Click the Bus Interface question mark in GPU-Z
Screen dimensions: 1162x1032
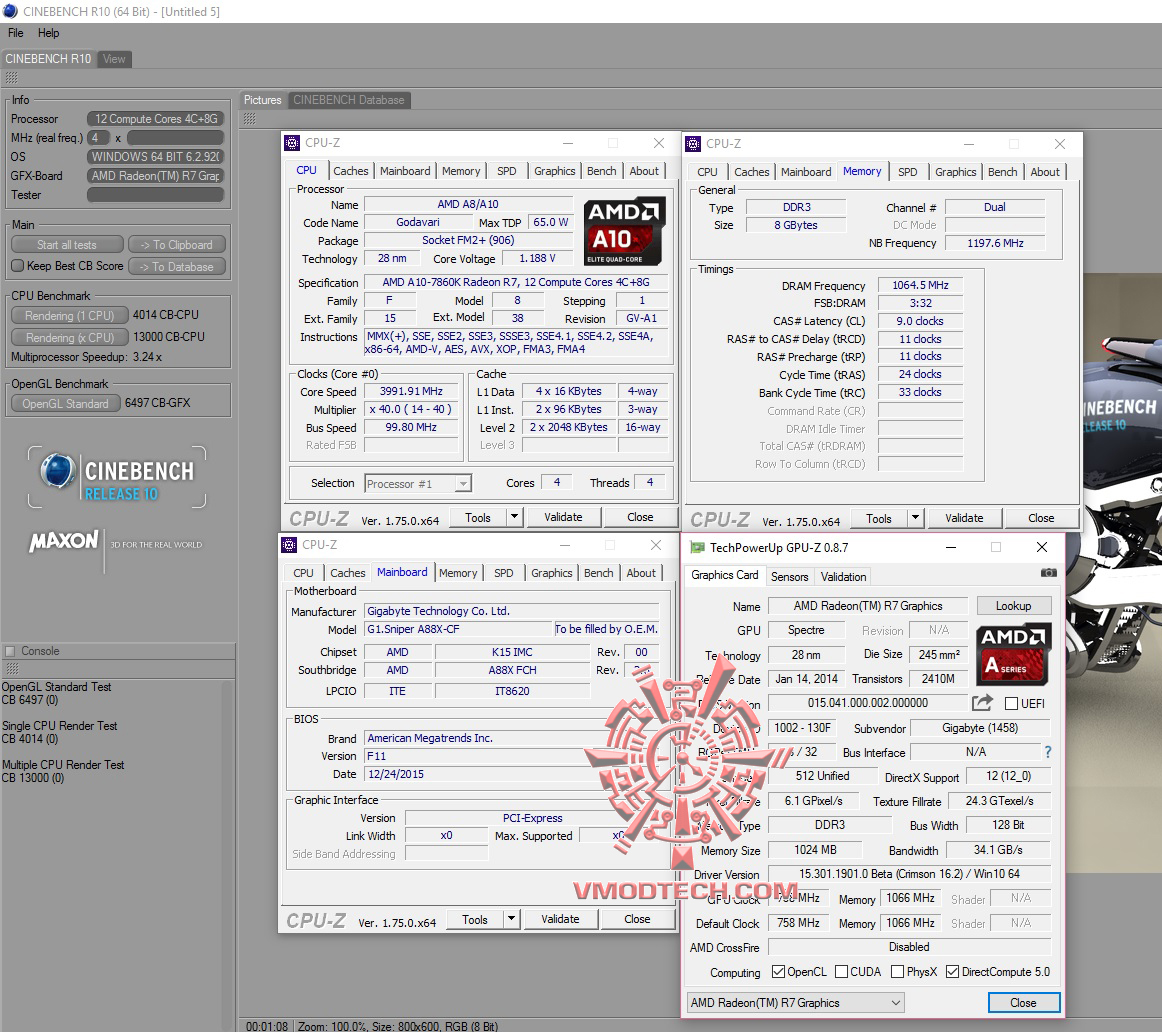[1048, 752]
